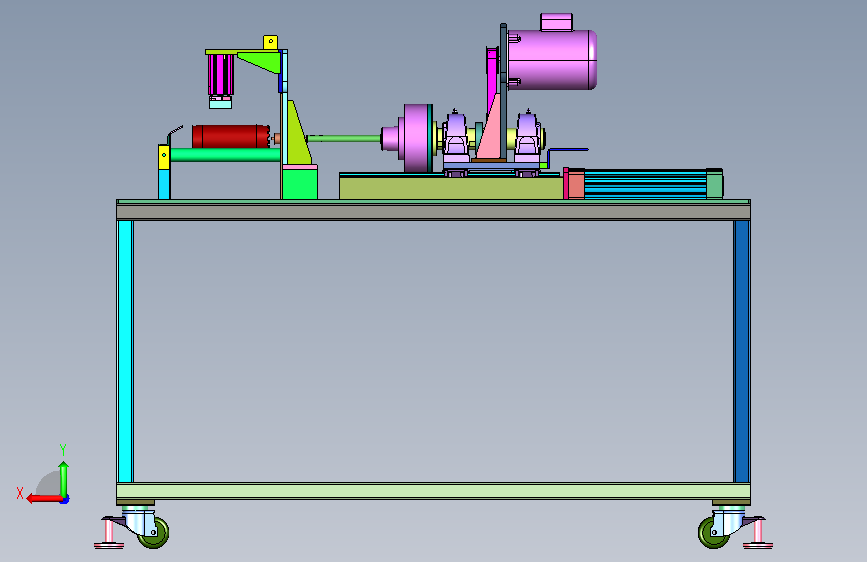Viewport: 867px width, 562px height.
Task: Select the yellow block on the left post
Action: (x=164, y=157)
